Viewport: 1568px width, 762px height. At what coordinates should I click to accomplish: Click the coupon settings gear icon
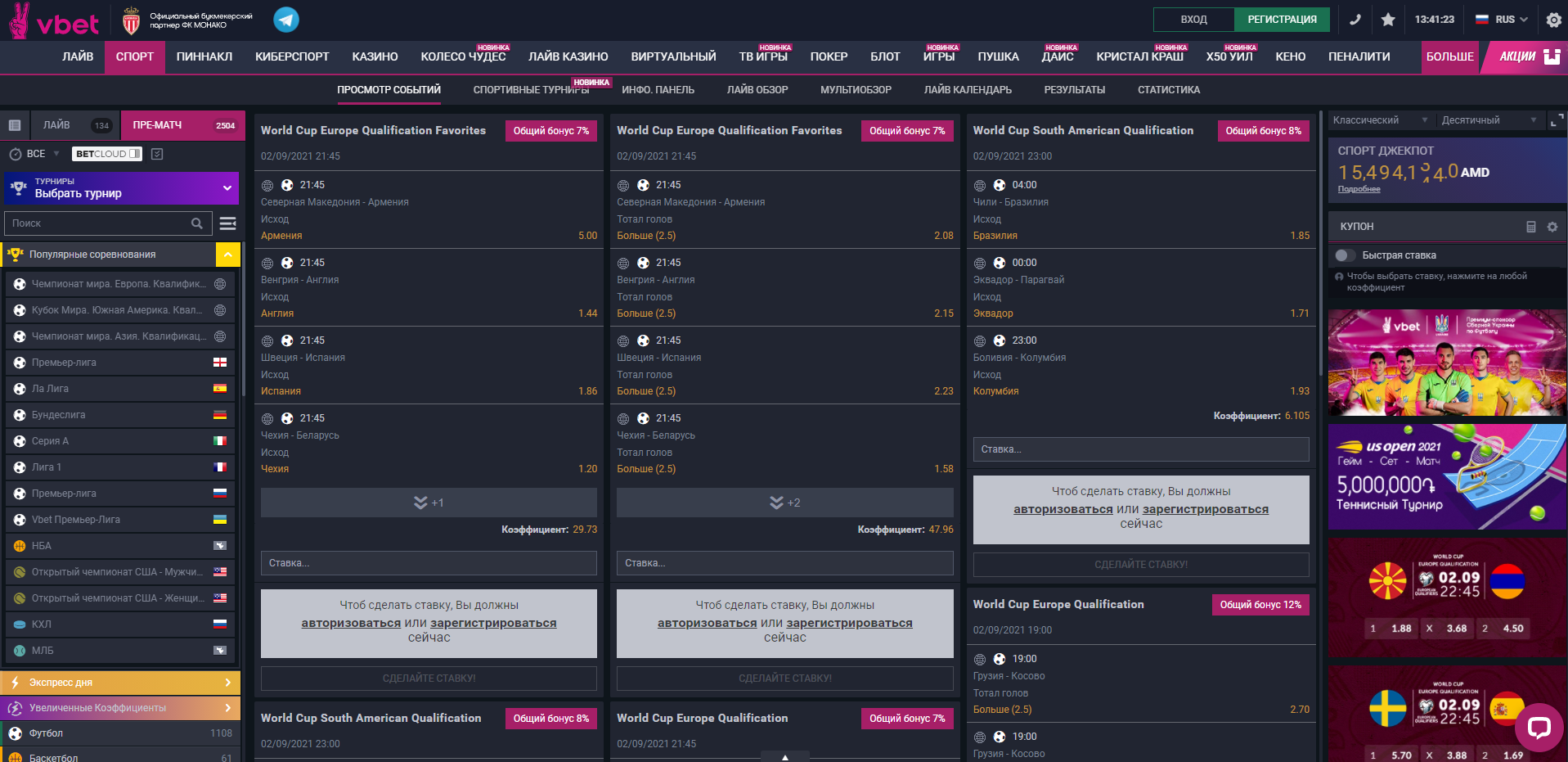1552,227
